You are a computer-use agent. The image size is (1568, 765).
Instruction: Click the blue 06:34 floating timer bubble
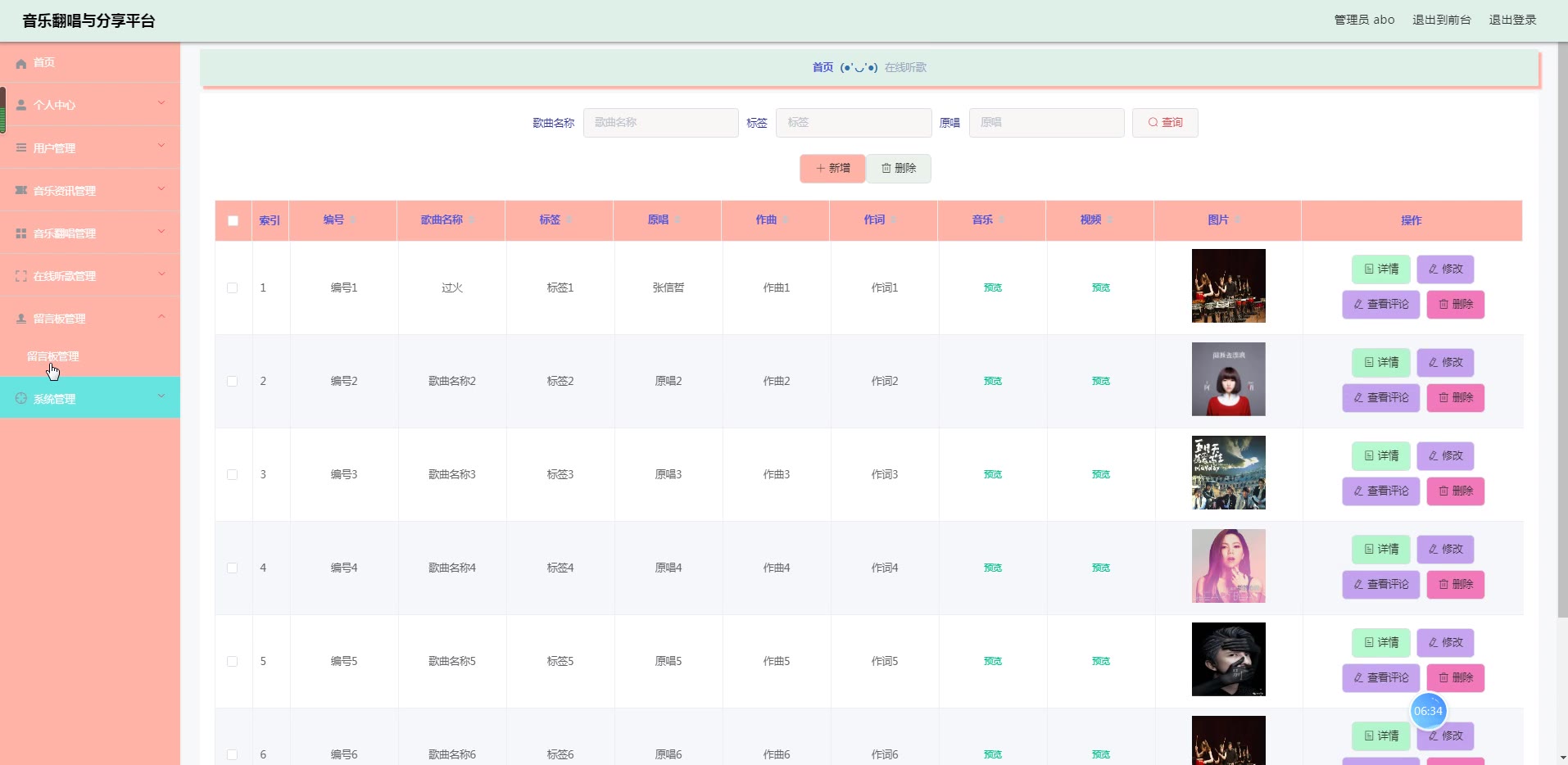(1428, 711)
